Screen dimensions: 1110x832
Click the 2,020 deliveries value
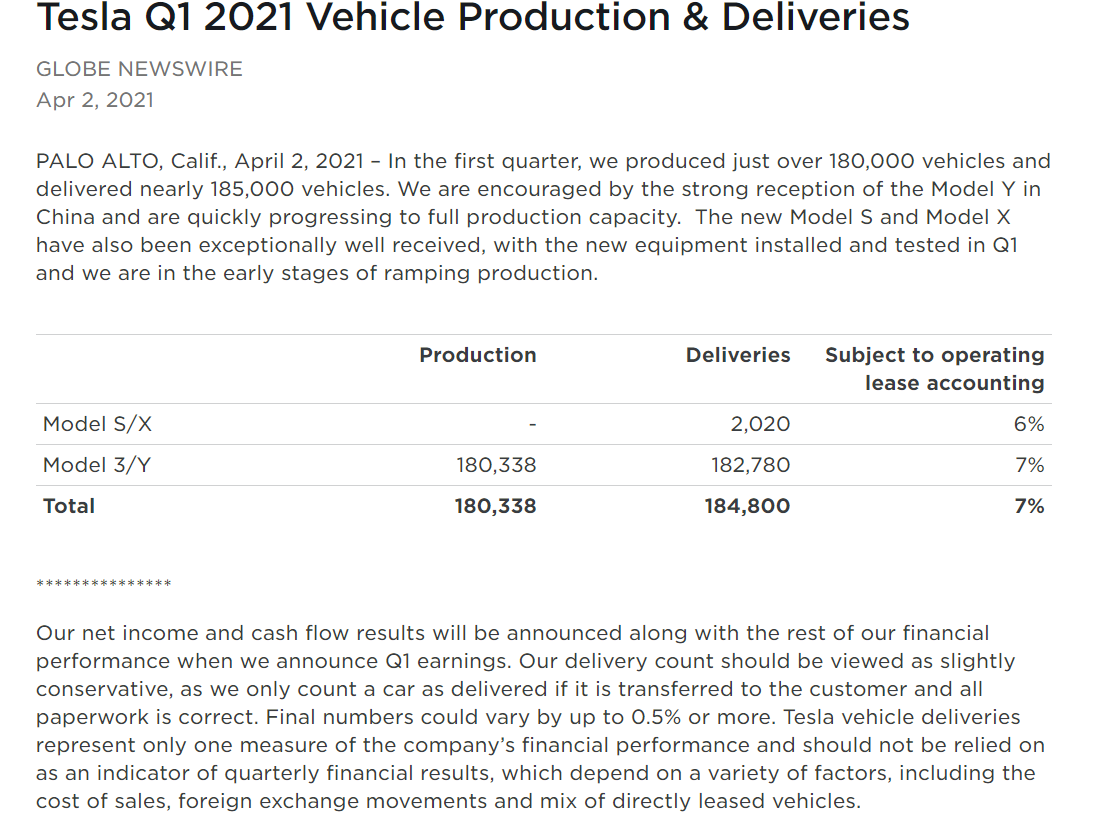(760, 424)
